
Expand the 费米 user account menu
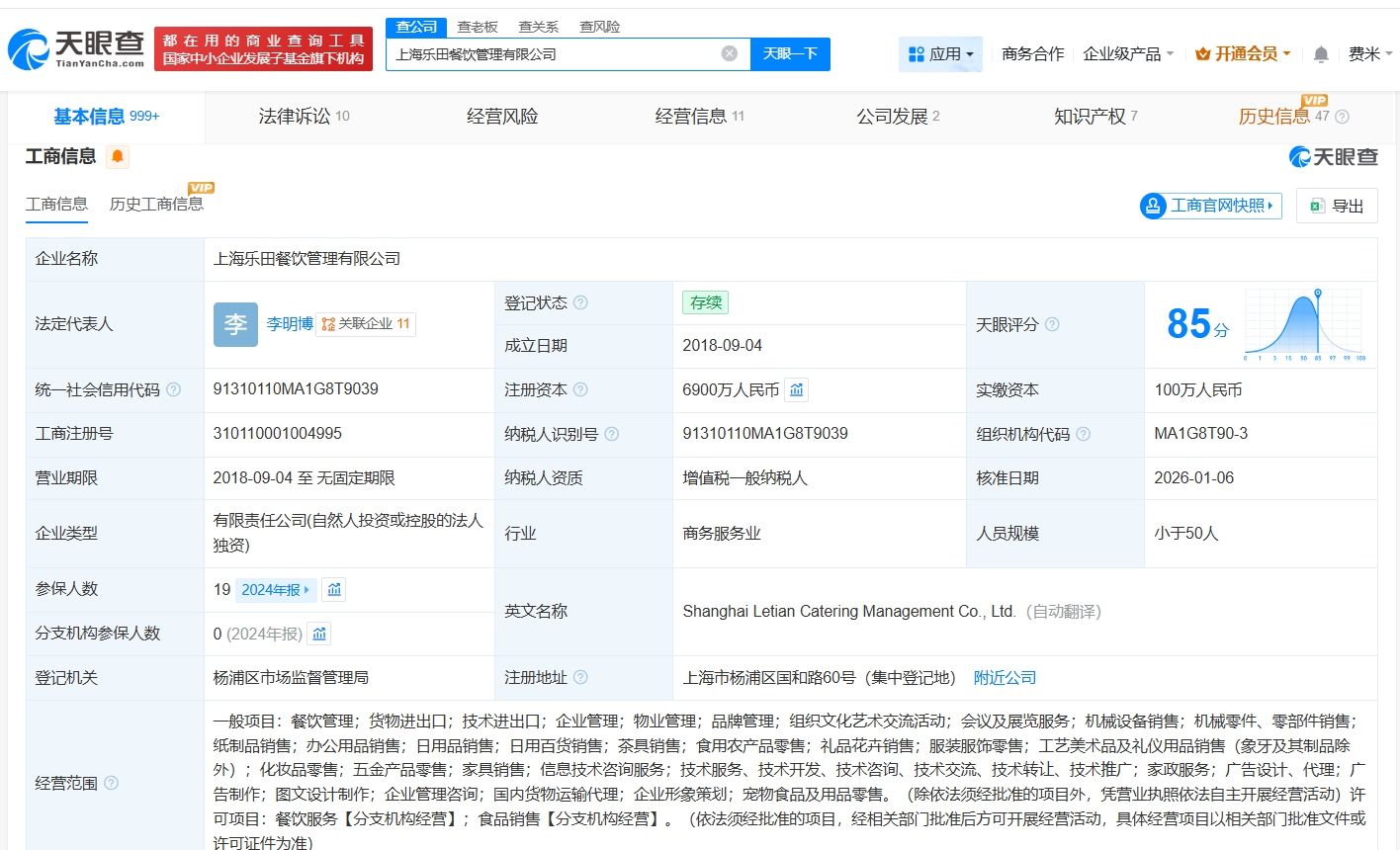click(1369, 54)
